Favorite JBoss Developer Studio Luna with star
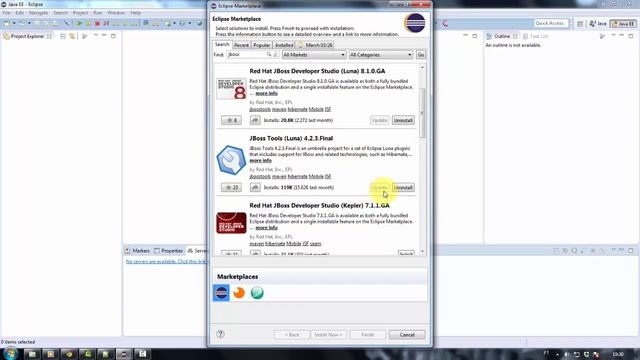The height and width of the screenshot is (360, 640). pos(231,120)
